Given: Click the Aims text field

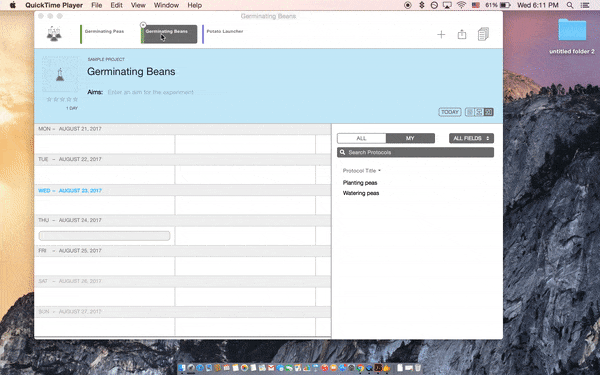Looking at the screenshot, I should (x=151, y=92).
